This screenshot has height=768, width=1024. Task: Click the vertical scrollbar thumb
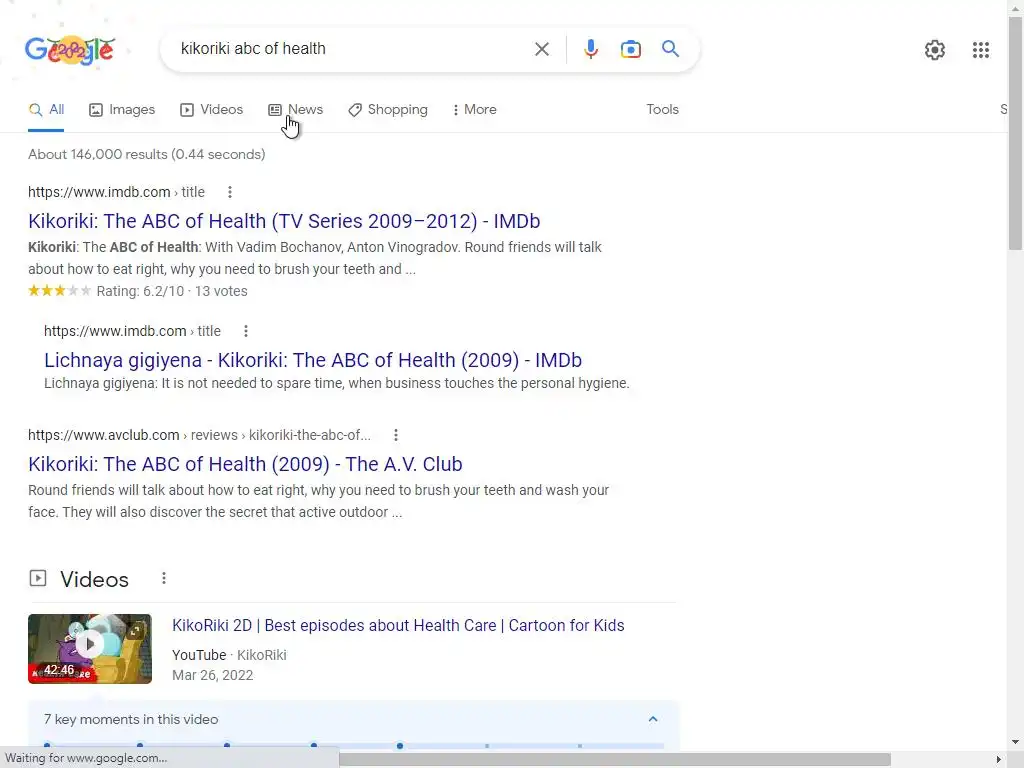(x=1015, y=134)
